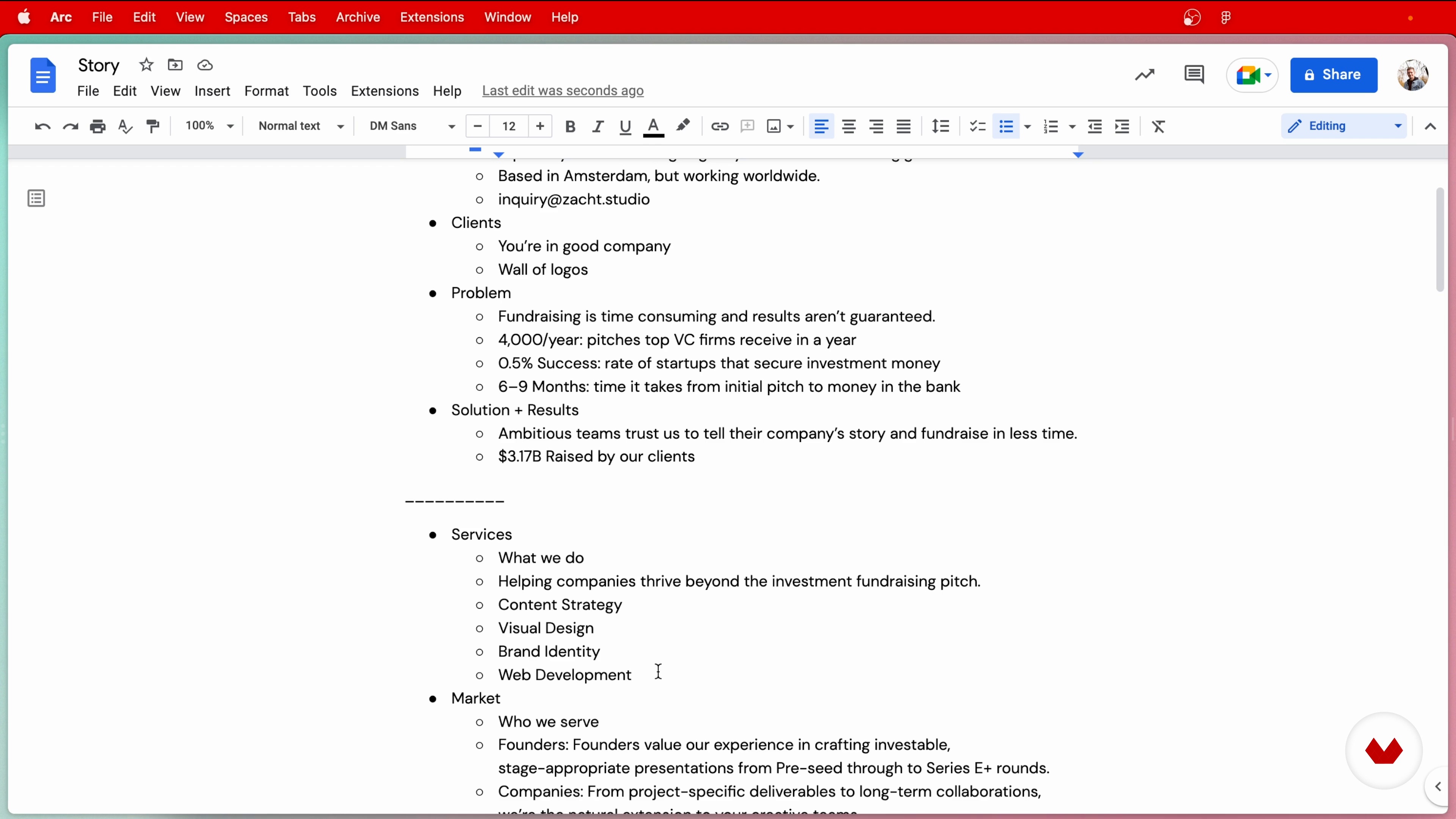Open comment history
Screen dimensions: 1456x819
1194,75
